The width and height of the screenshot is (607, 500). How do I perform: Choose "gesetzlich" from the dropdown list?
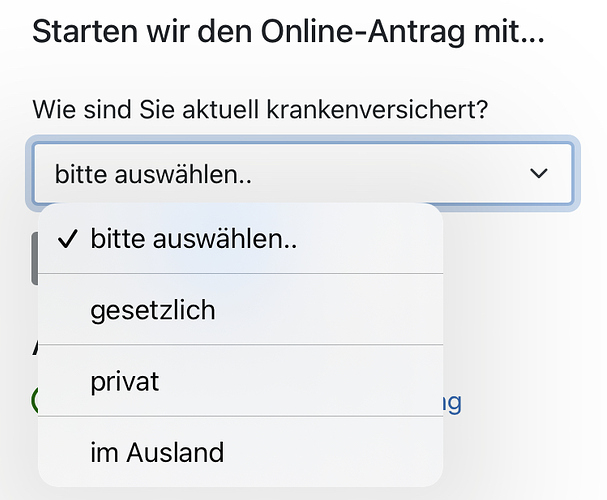pos(240,310)
